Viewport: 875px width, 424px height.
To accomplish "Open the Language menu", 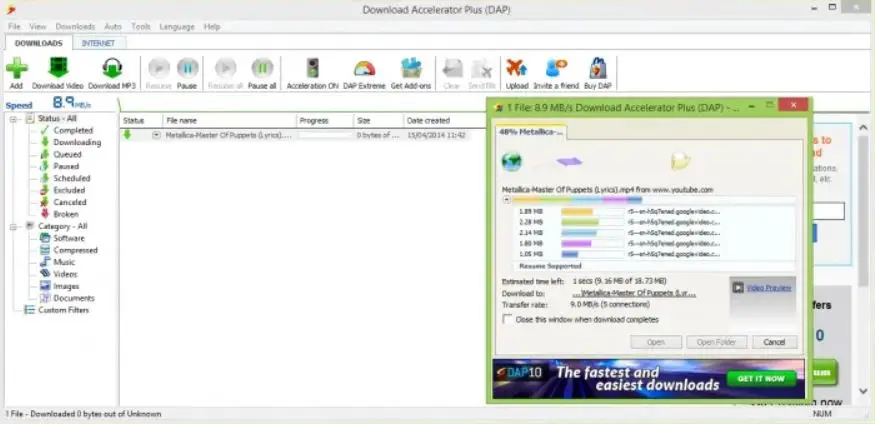I will (177, 26).
